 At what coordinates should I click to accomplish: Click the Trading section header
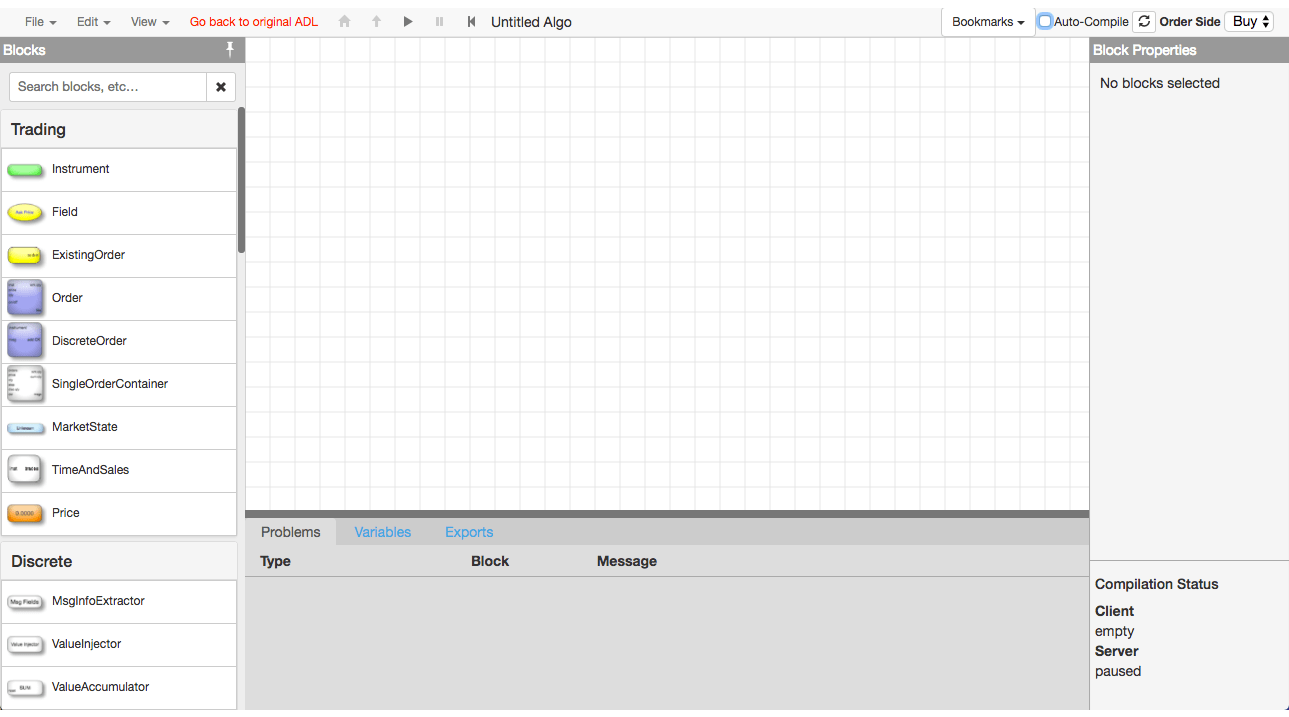tap(119, 129)
